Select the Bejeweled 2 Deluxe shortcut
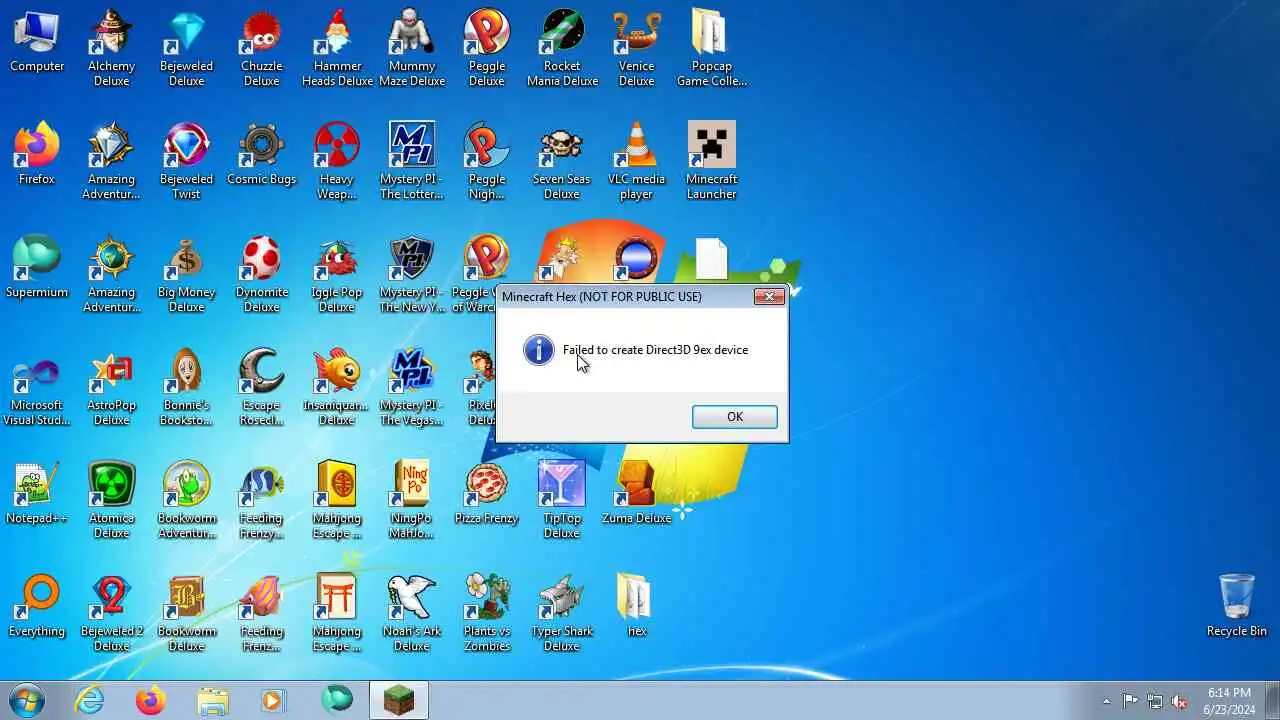Image resolution: width=1280 pixels, height=720 pixels. click(112, 613)
